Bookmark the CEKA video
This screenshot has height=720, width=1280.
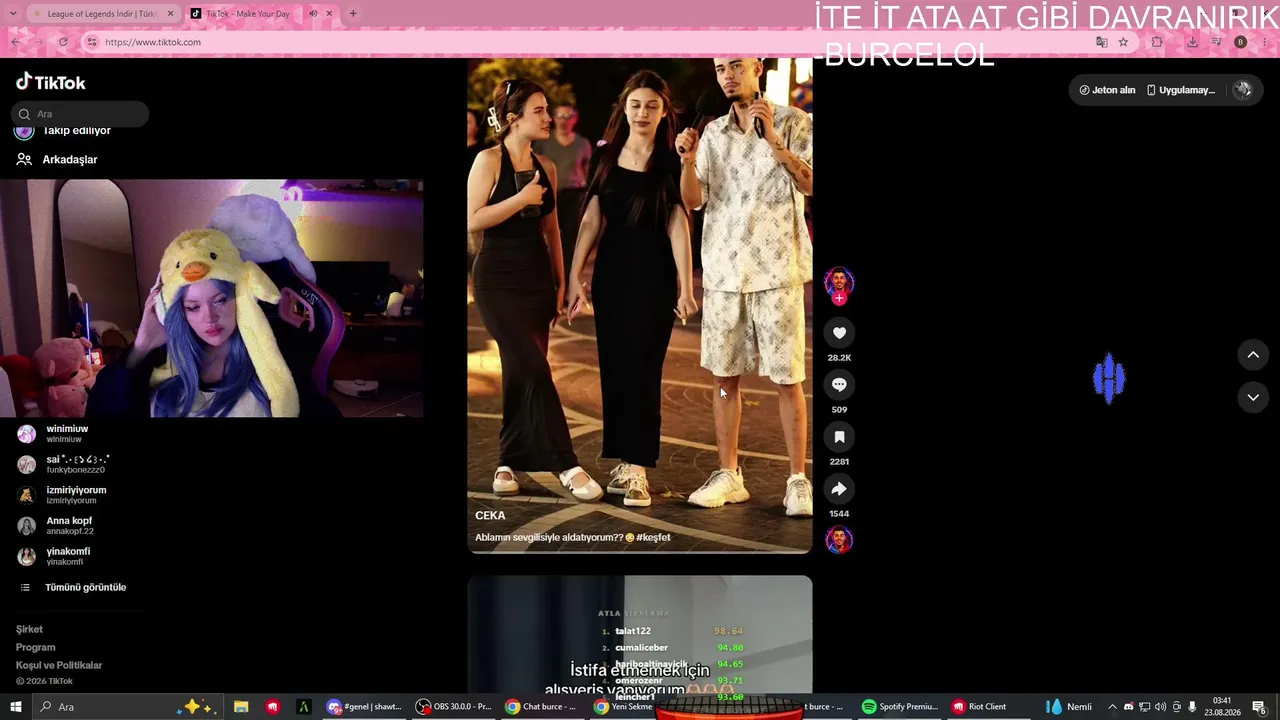839,437
